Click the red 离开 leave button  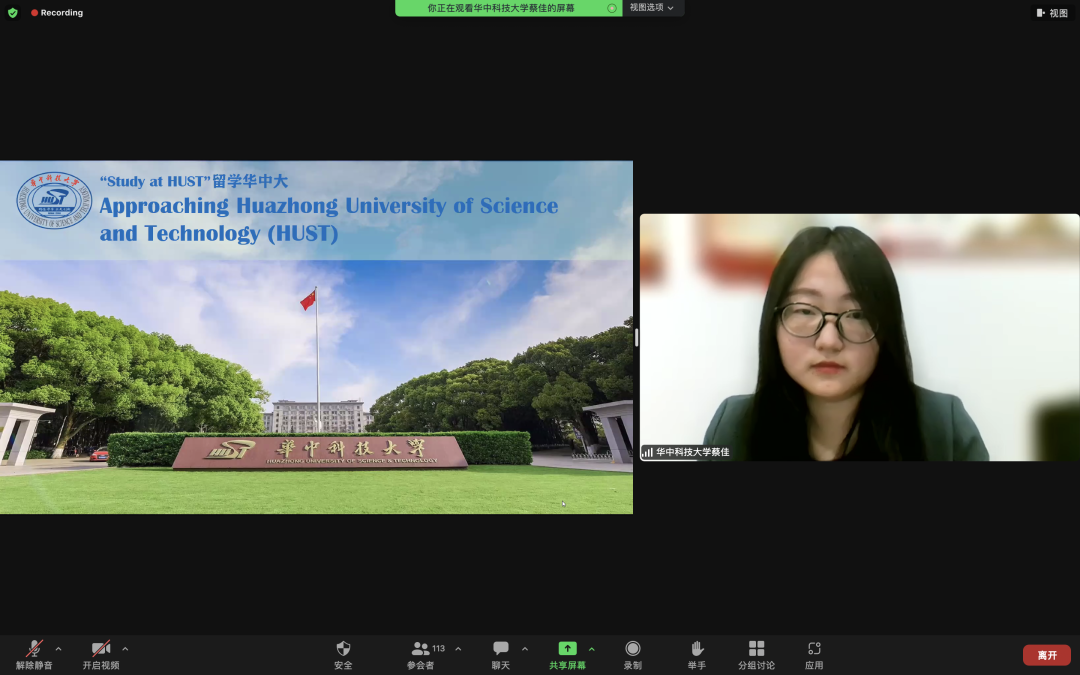tap(1046, 655)
